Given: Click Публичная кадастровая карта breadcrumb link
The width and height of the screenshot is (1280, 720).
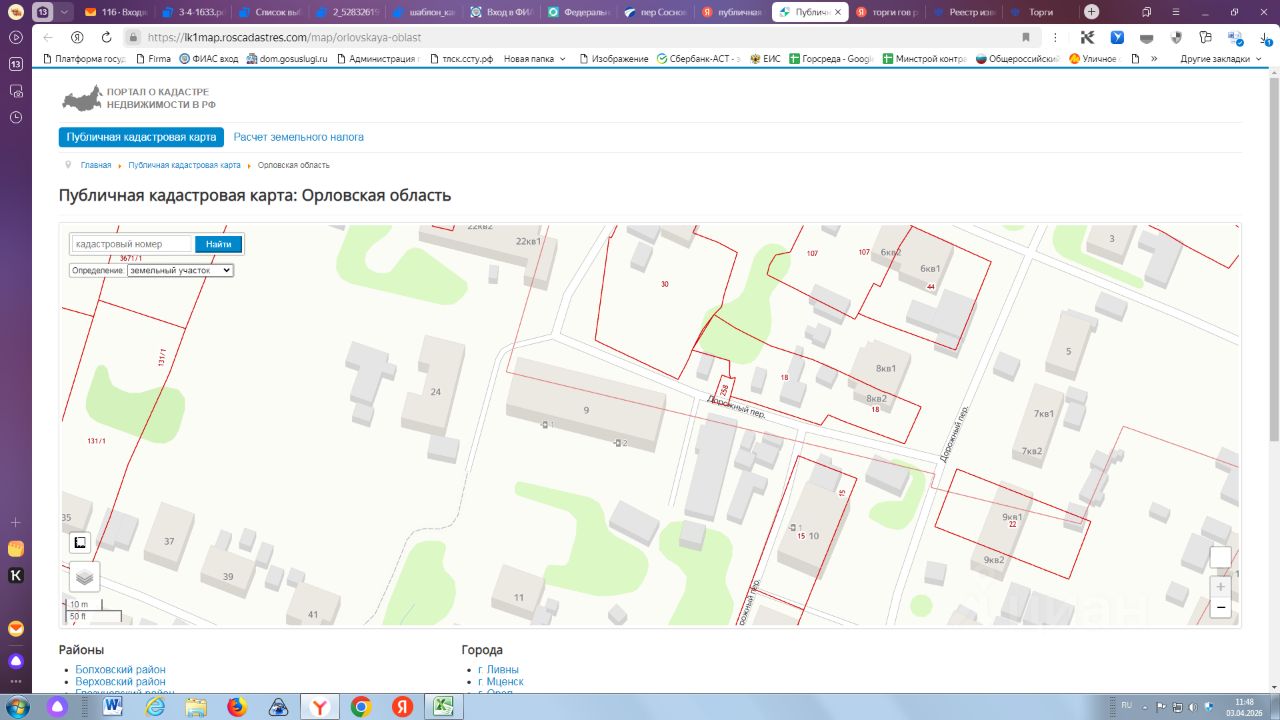Looking at the screenshot, I should 184,165.
